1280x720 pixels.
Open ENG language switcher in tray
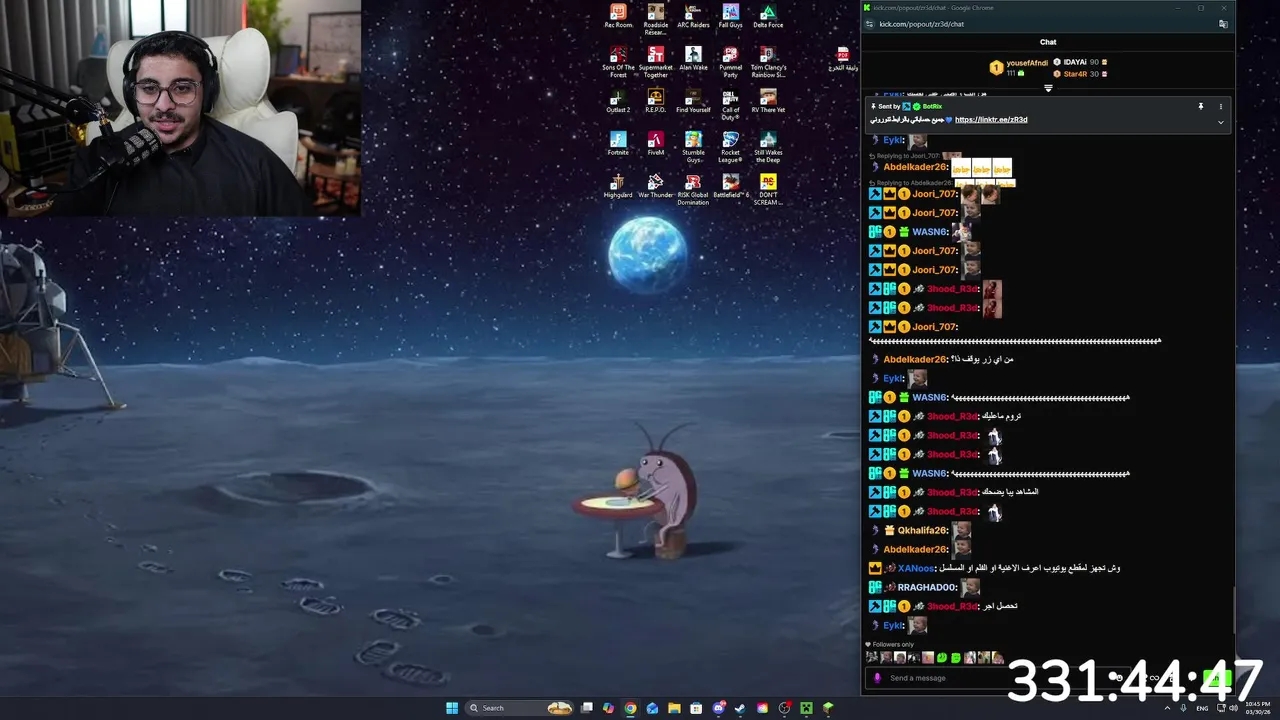pos(1202,708)
